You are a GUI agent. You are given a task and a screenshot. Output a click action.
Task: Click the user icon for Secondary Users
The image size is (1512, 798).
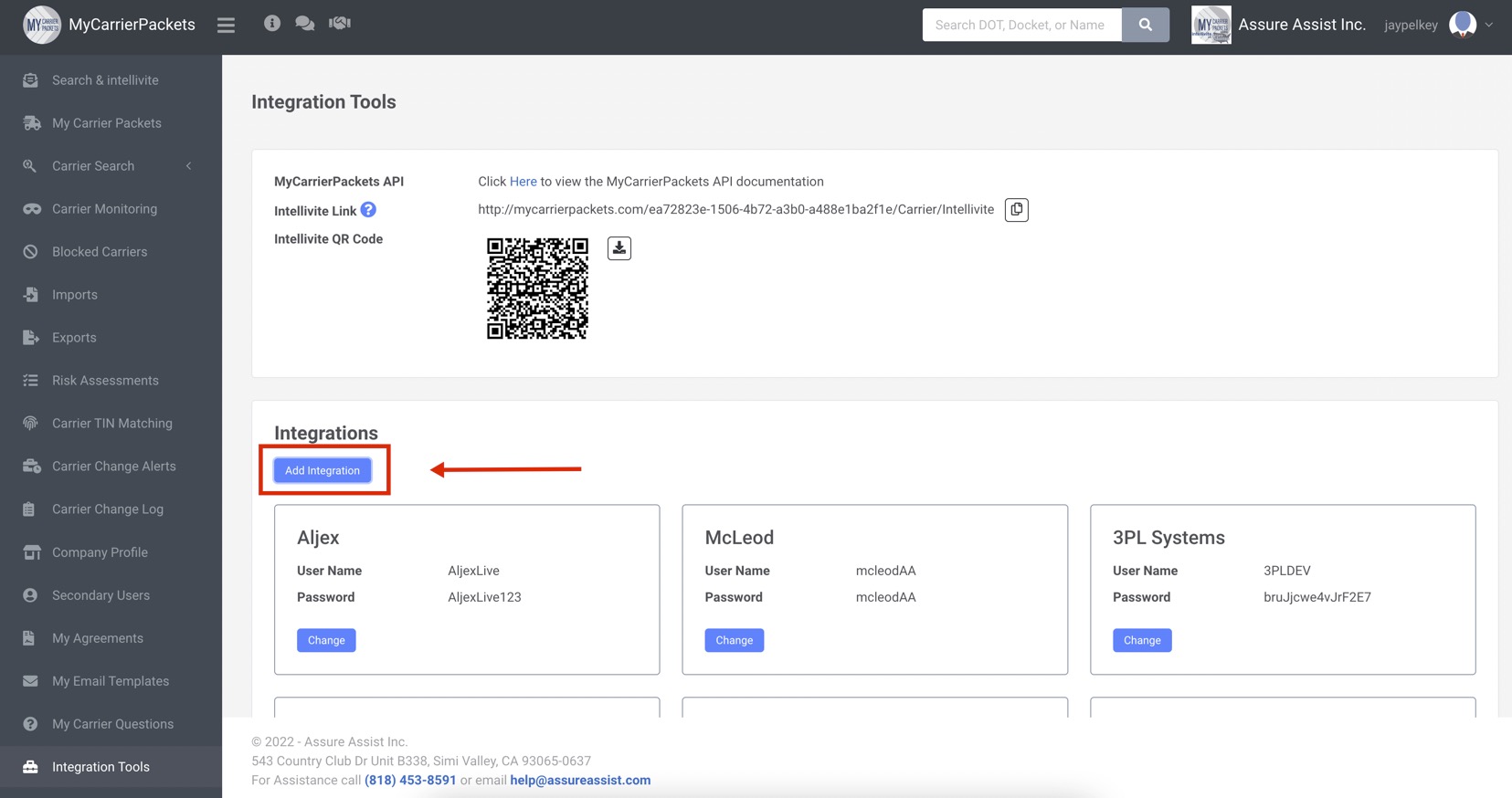click(30, 595)
